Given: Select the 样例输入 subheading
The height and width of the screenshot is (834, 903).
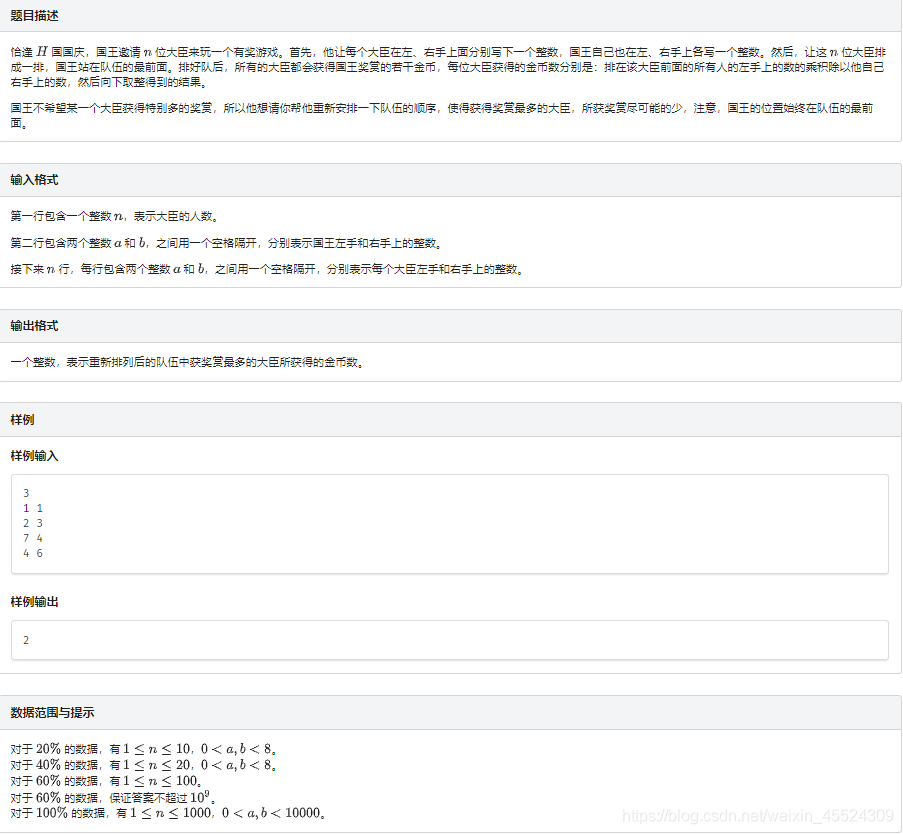Looking at the screenshot, I should (x=35, y=456).
